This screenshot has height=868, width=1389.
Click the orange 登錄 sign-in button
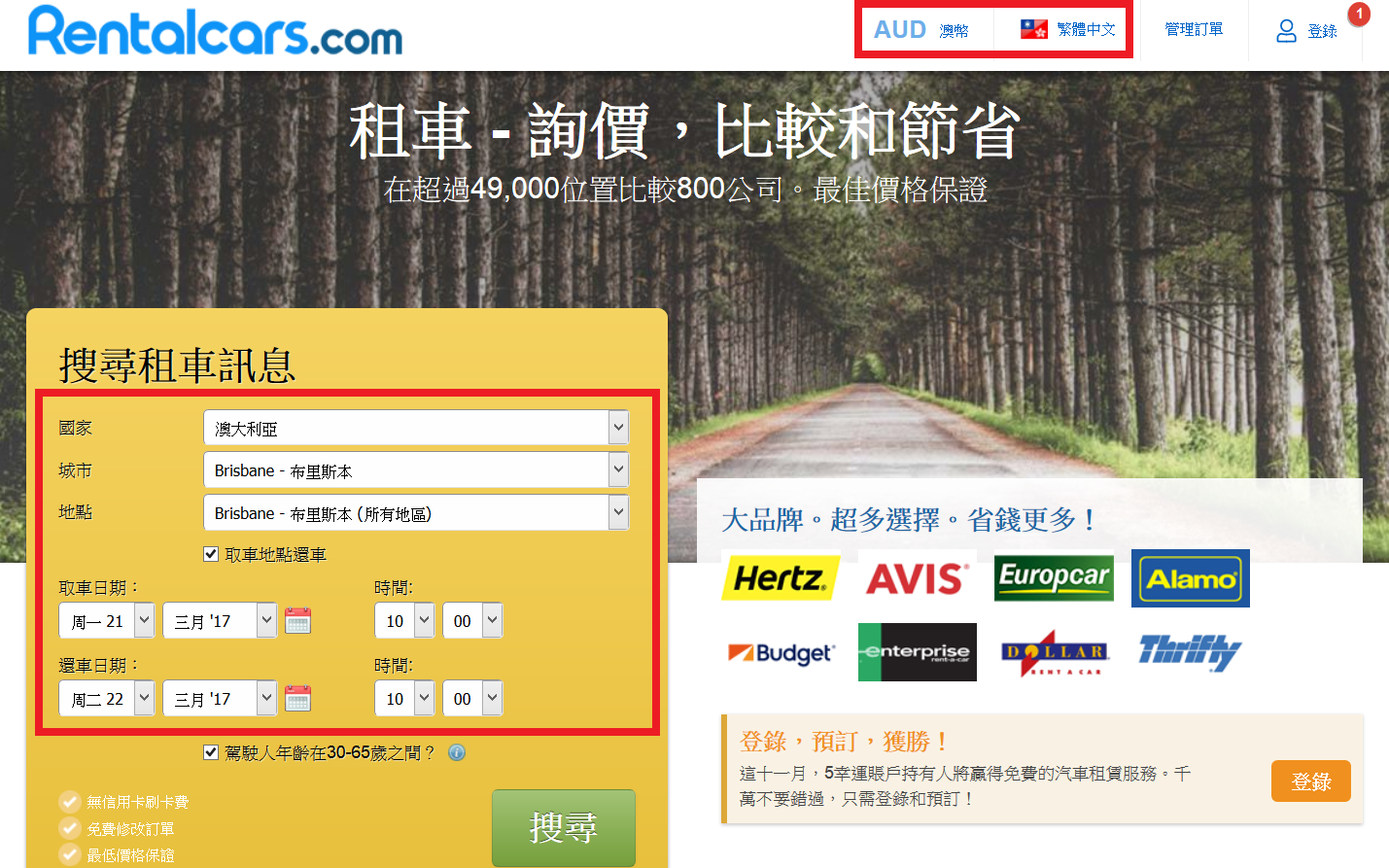tap(1310, 781)
